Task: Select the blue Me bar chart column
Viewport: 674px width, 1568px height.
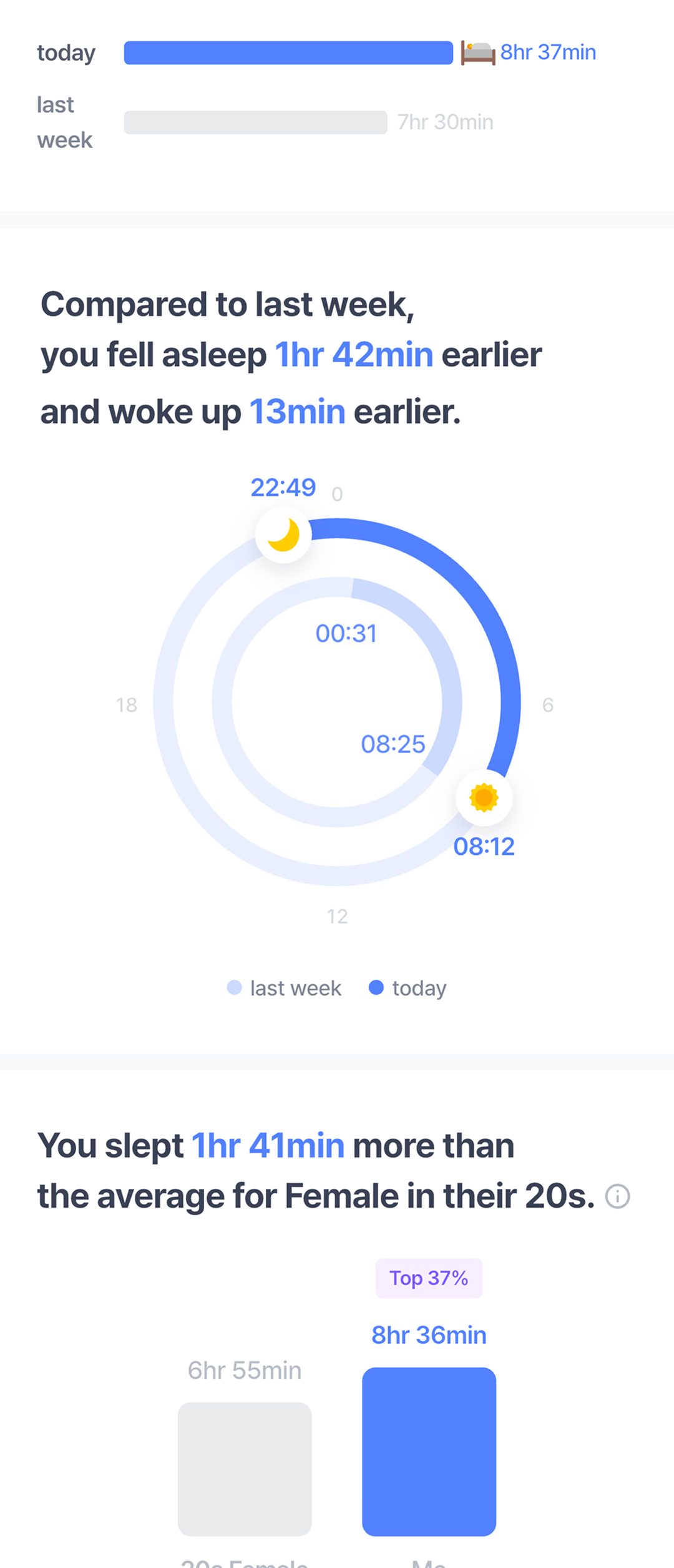Action: 429,1451
